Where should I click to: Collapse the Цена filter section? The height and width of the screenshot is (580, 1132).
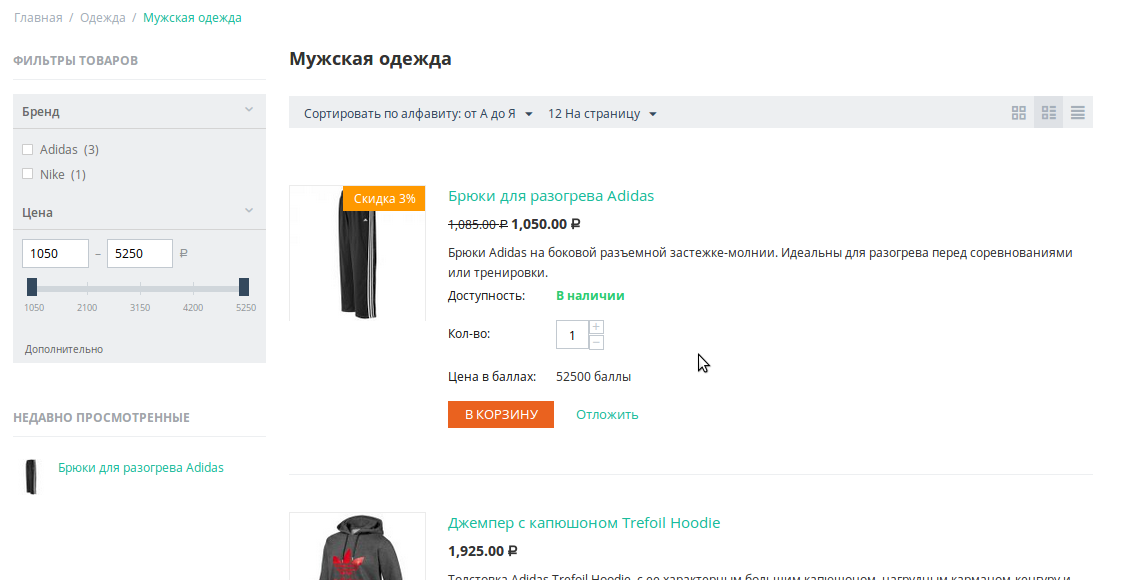pos(249,211)
